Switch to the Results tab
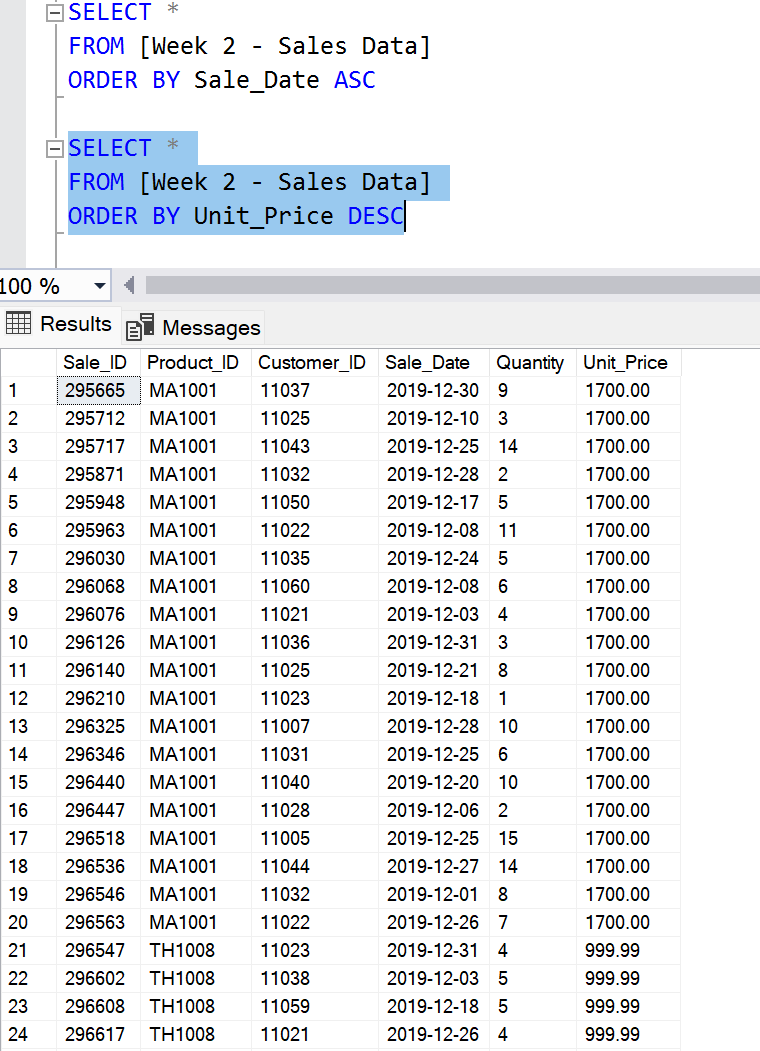The height and width of the screenshot is (1051, 760). pyautogui.click(x=60, y=324)
